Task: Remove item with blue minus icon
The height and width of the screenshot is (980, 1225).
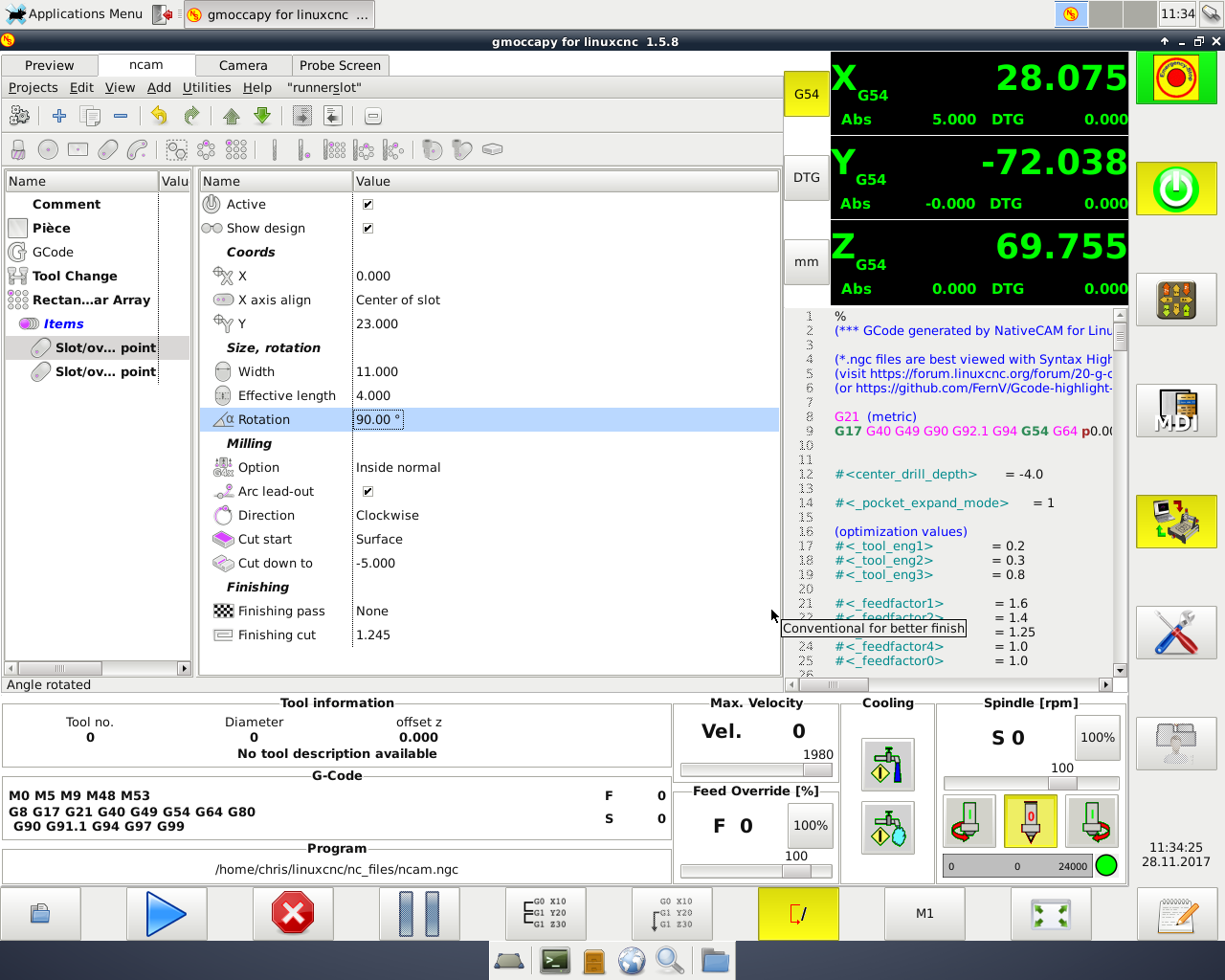Action: tap(121, 116)
